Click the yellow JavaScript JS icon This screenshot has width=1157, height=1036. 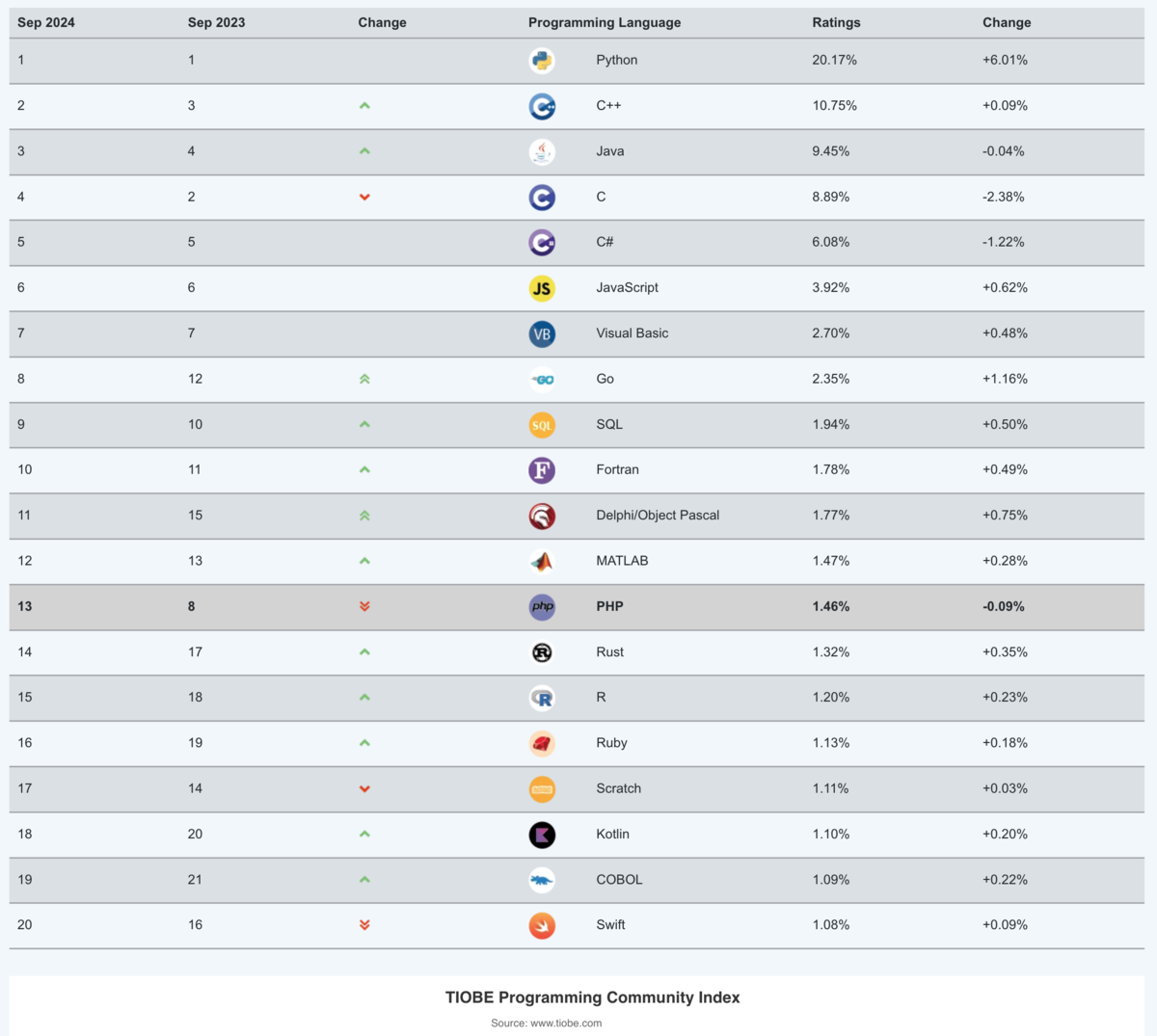[542, 288]
